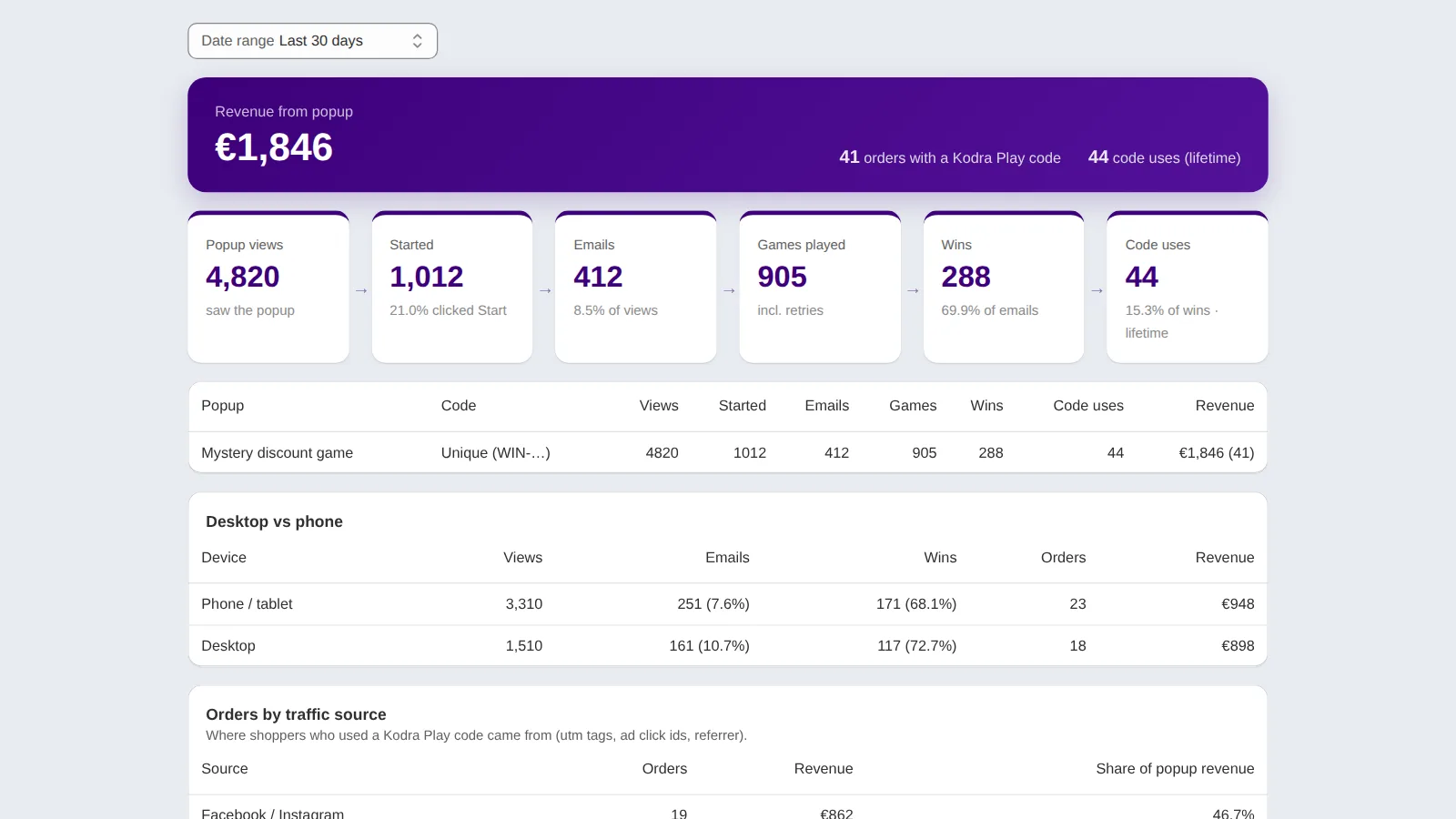1456x819 pixels.
Task: Click '69.9% of emails' caption
Action: point(989,310)
